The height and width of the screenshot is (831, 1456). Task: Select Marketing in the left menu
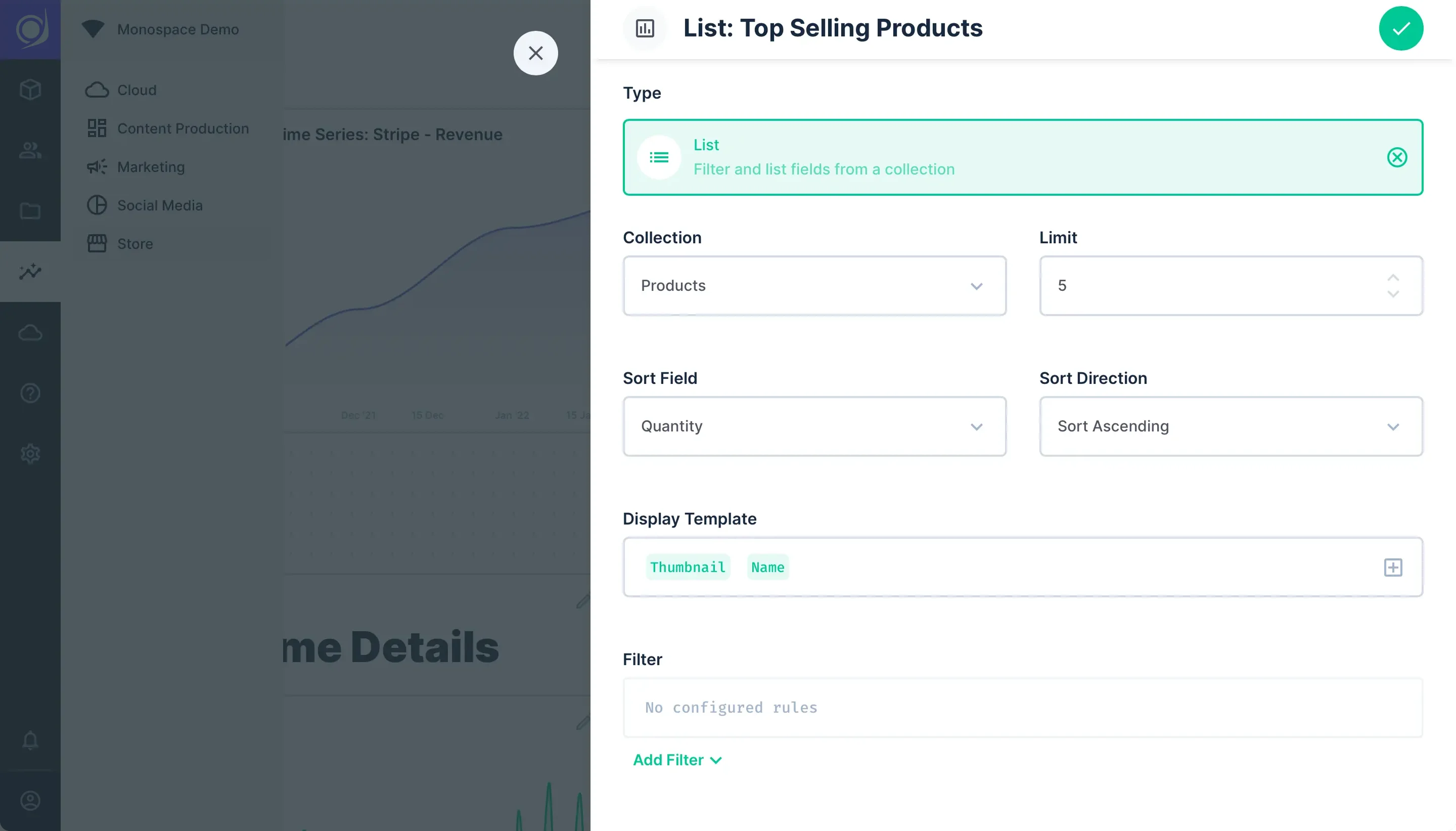[x=151, y=167]
